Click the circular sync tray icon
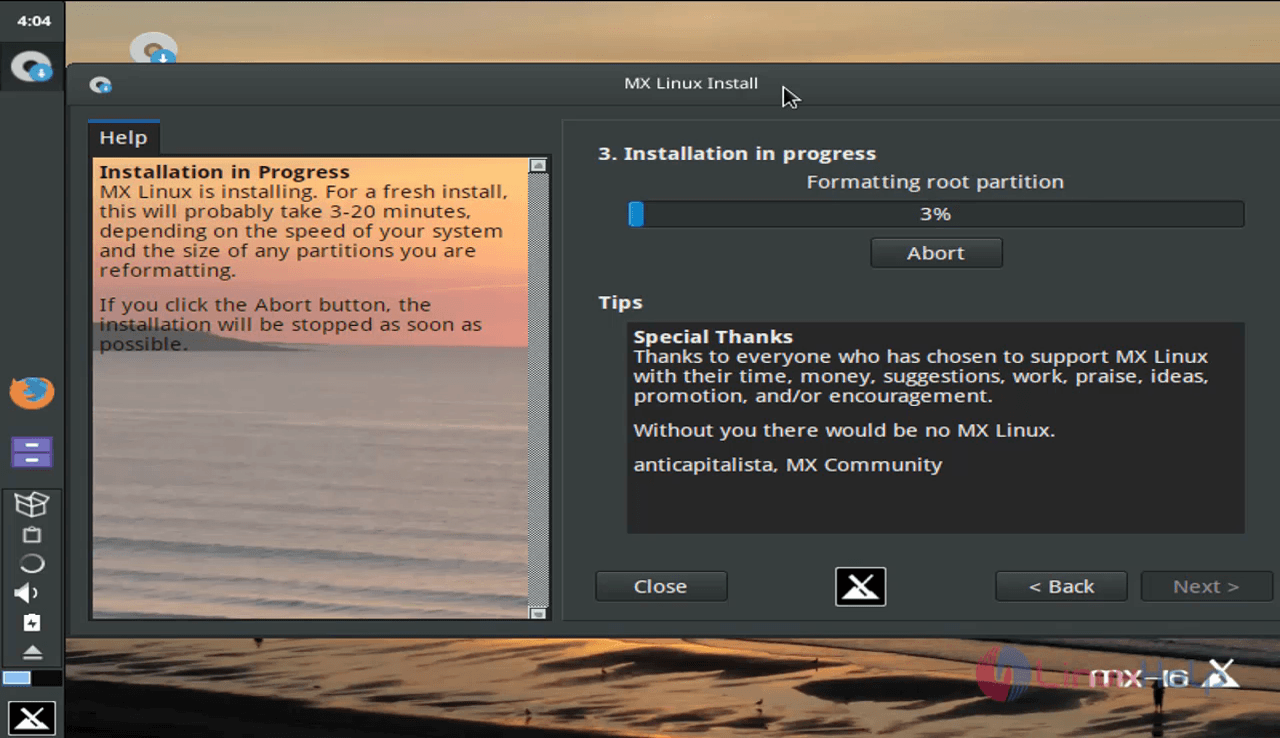The height and width of the screenshot is (738, 1280). click(32, 563)
